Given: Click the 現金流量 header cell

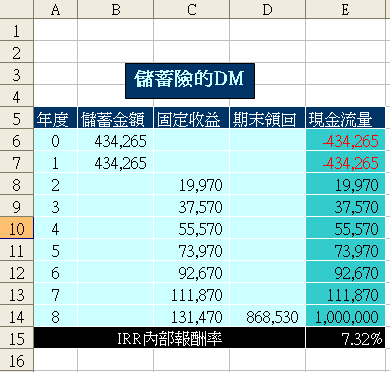Looking at the screenshot, I should click(345, 118).
